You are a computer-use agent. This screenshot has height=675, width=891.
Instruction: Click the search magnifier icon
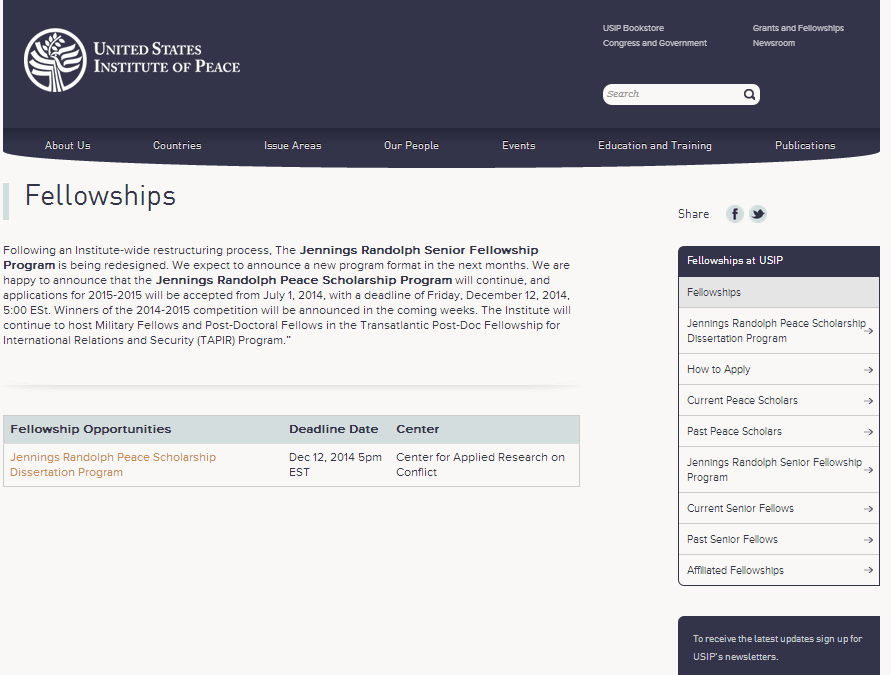coord(749,95)
